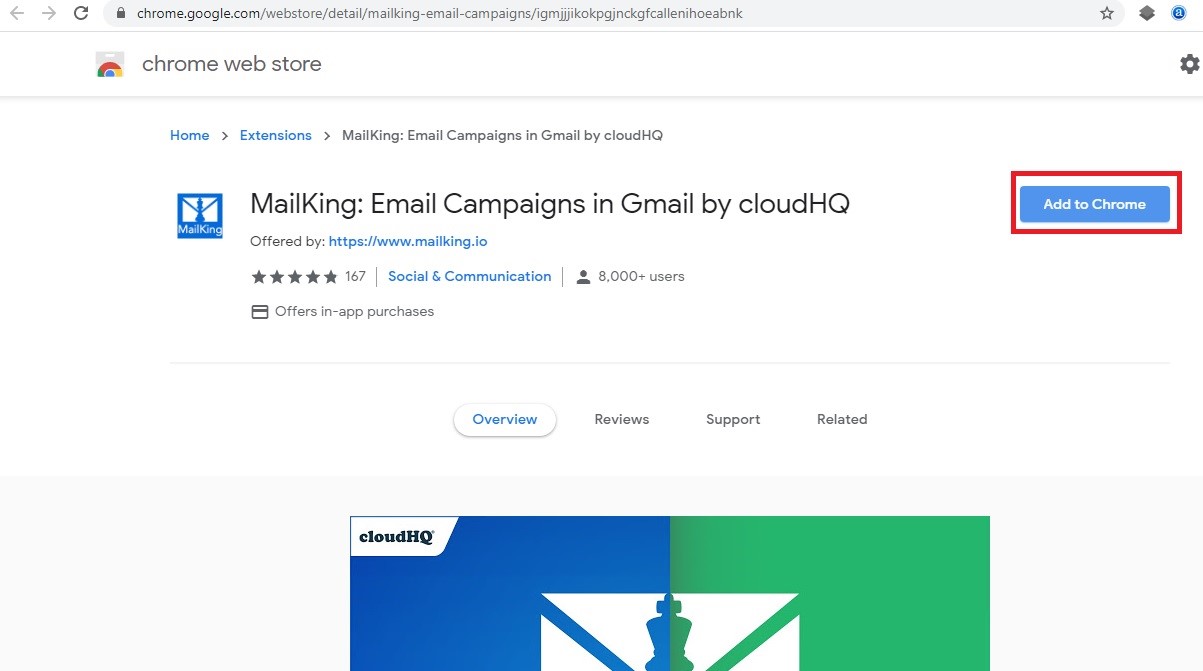The image size is (1203, 671).
Task: Open Social & Communication category
Action: pos(470,276)
